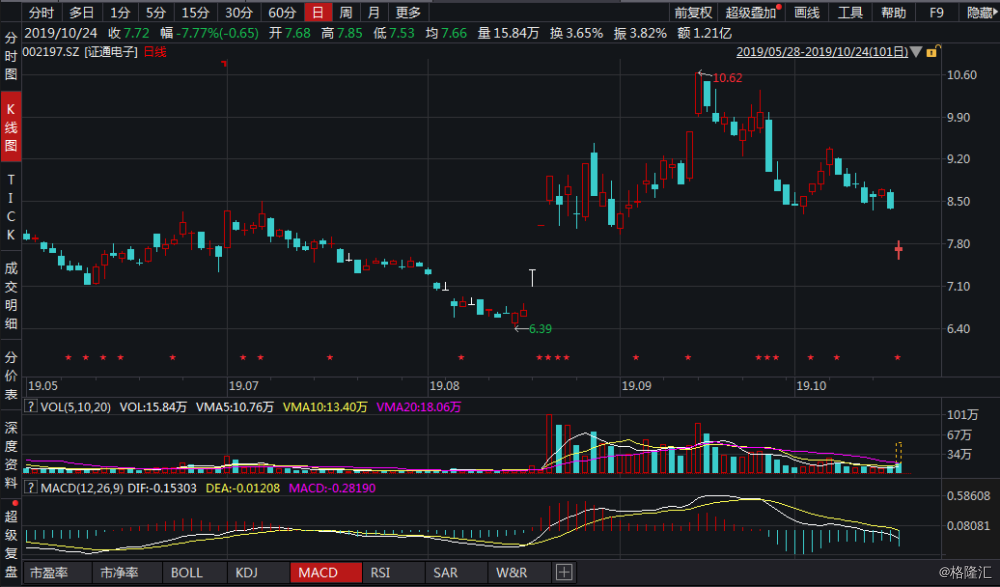
Task: Select the 日 daily period tab
Action: tap(318, 12)
